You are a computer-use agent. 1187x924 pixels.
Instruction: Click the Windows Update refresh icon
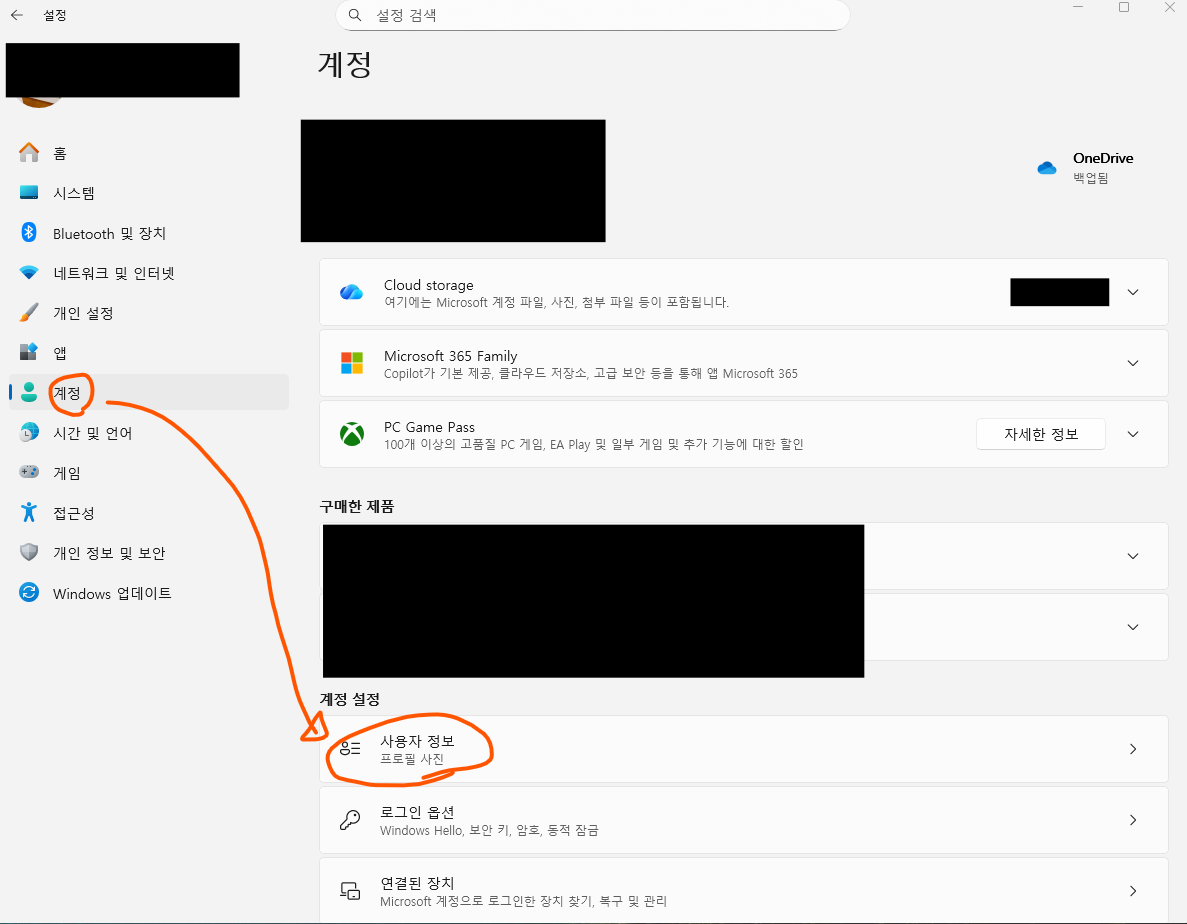(29, 593)
